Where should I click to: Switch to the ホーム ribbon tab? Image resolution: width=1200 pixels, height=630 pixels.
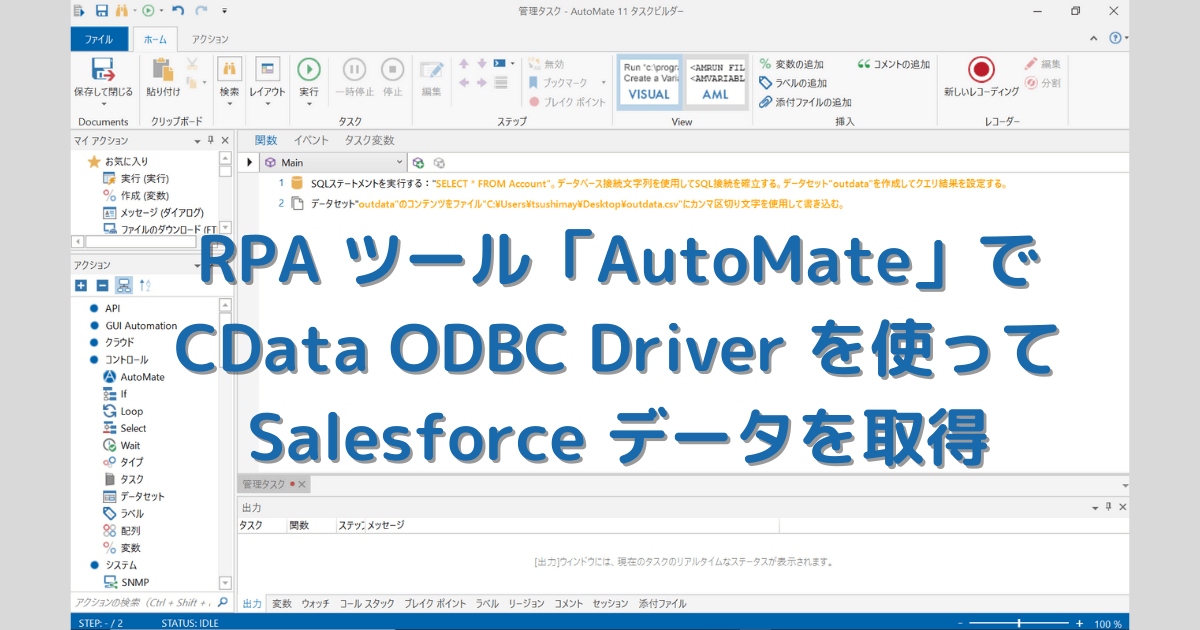[x=155, y=39]
